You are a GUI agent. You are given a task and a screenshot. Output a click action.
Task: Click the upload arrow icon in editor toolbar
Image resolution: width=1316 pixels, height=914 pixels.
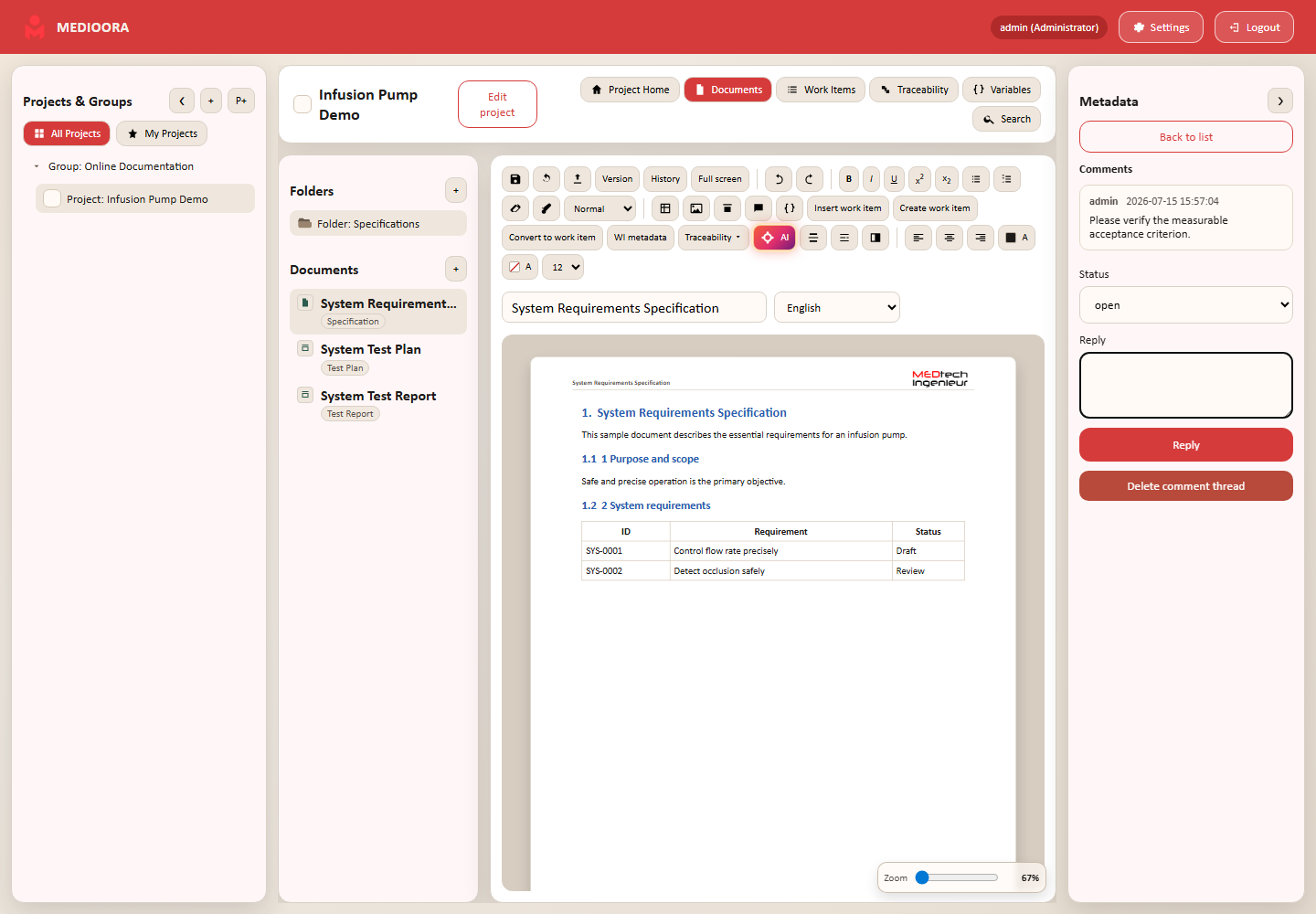(x=578, y=179)
